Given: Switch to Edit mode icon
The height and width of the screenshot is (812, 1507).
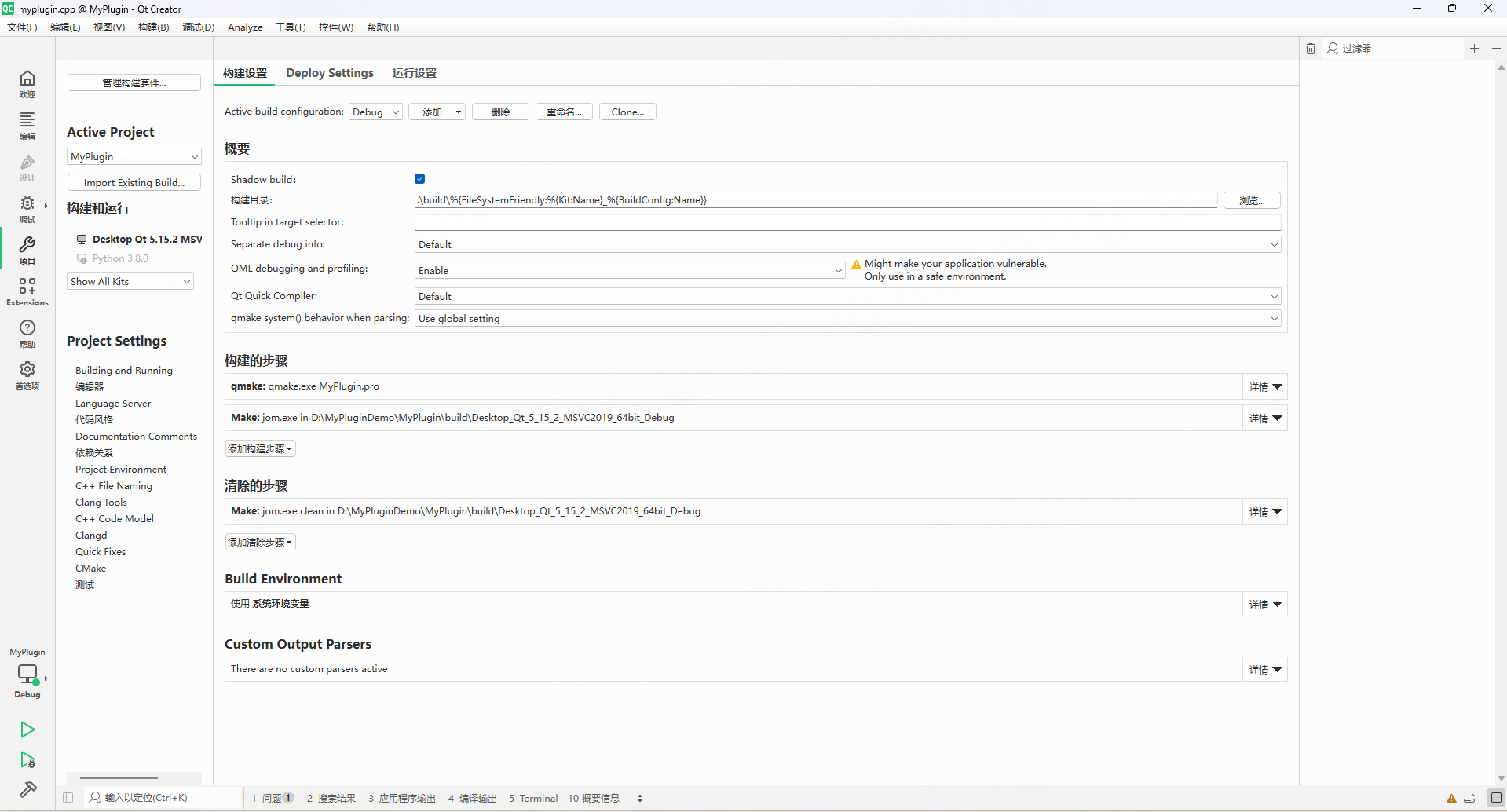Looking at the screenshot, I should pyautogui.click(x=27, y=125).
